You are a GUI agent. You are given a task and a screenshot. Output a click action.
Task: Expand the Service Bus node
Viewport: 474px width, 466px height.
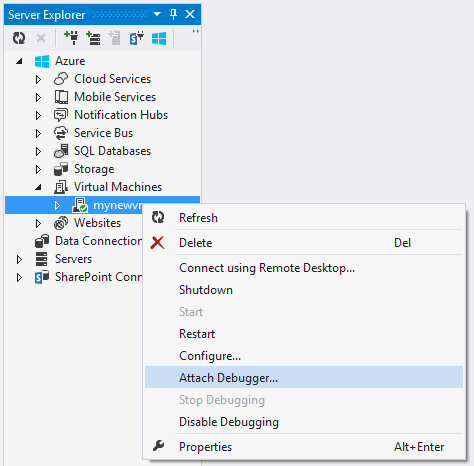(x=38, y=133)
